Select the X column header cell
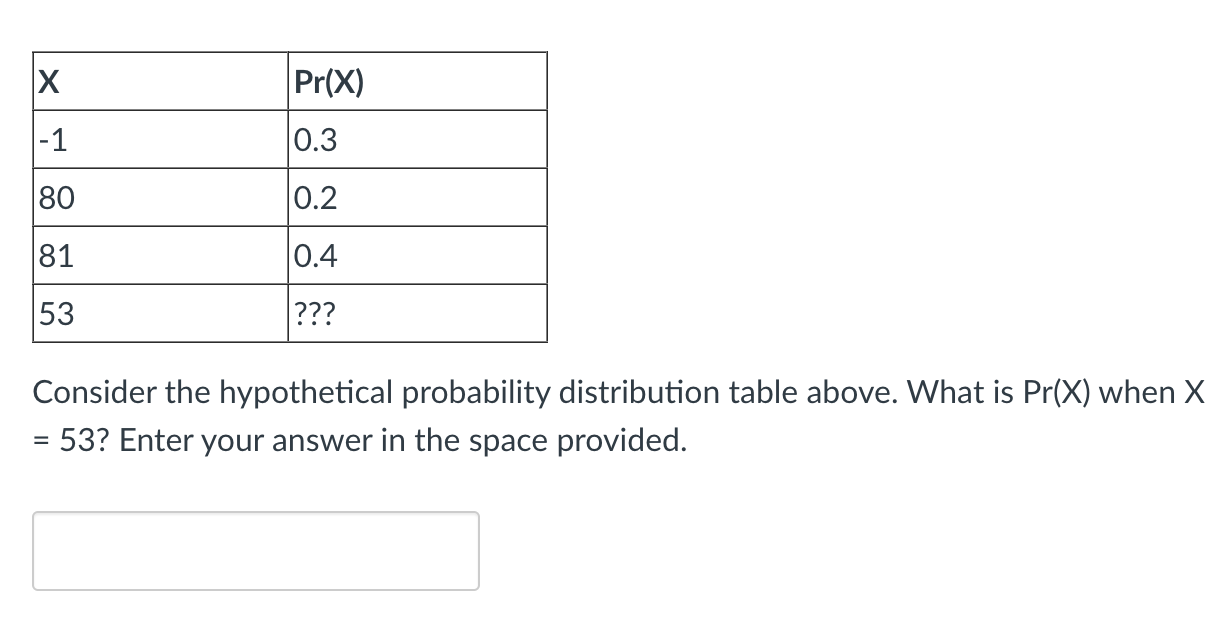The height and width of the screenshot is (634, 1232). click(160, 80)
